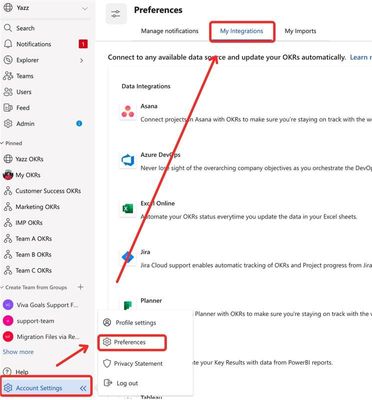The image size is (372, 400).
Task: Click the Show more link
Action: tap(18, 352)
